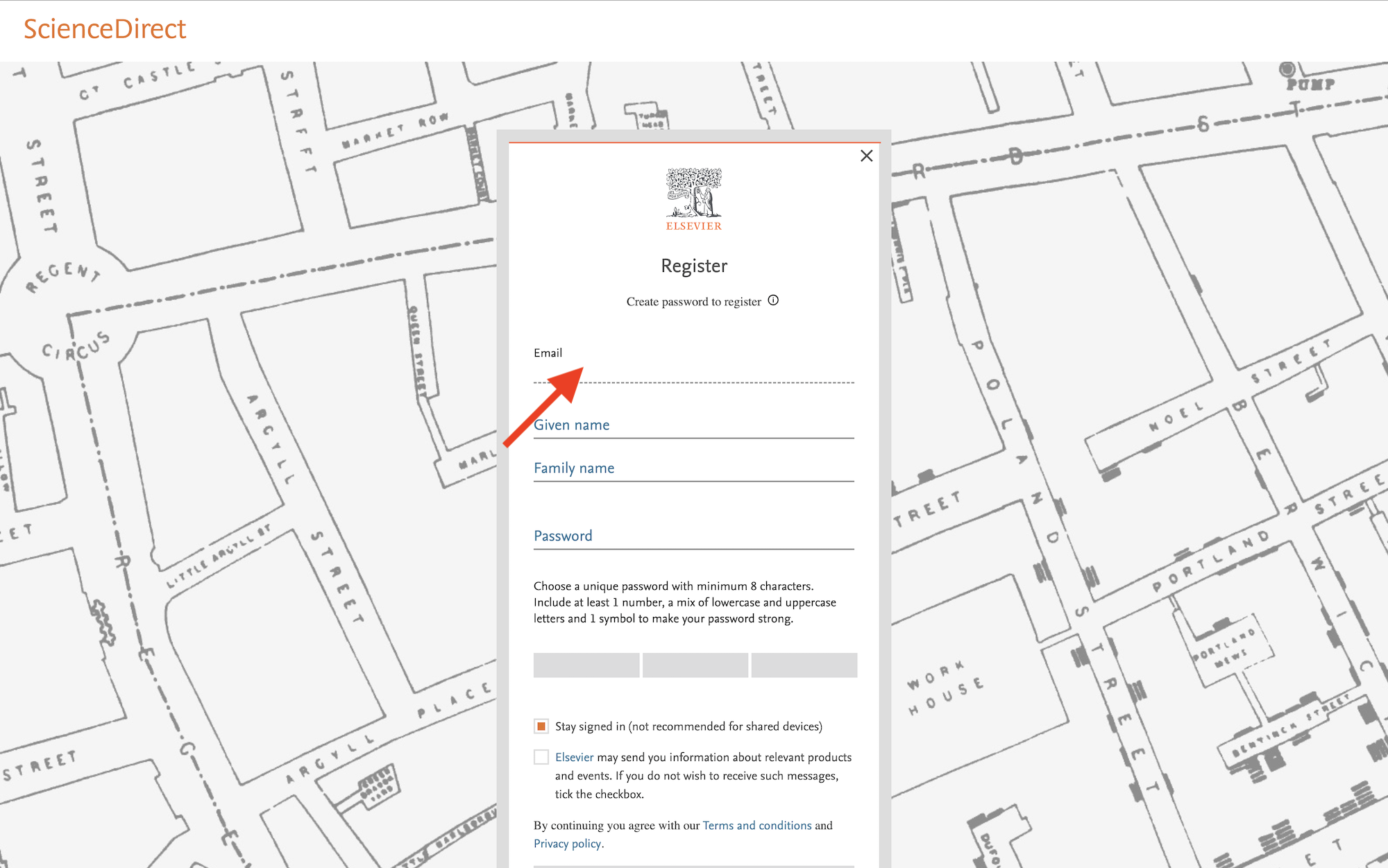This screenshot has height=868, width=1388.
Task: Click the Register heading text
Action: click(x=694, y=266)
